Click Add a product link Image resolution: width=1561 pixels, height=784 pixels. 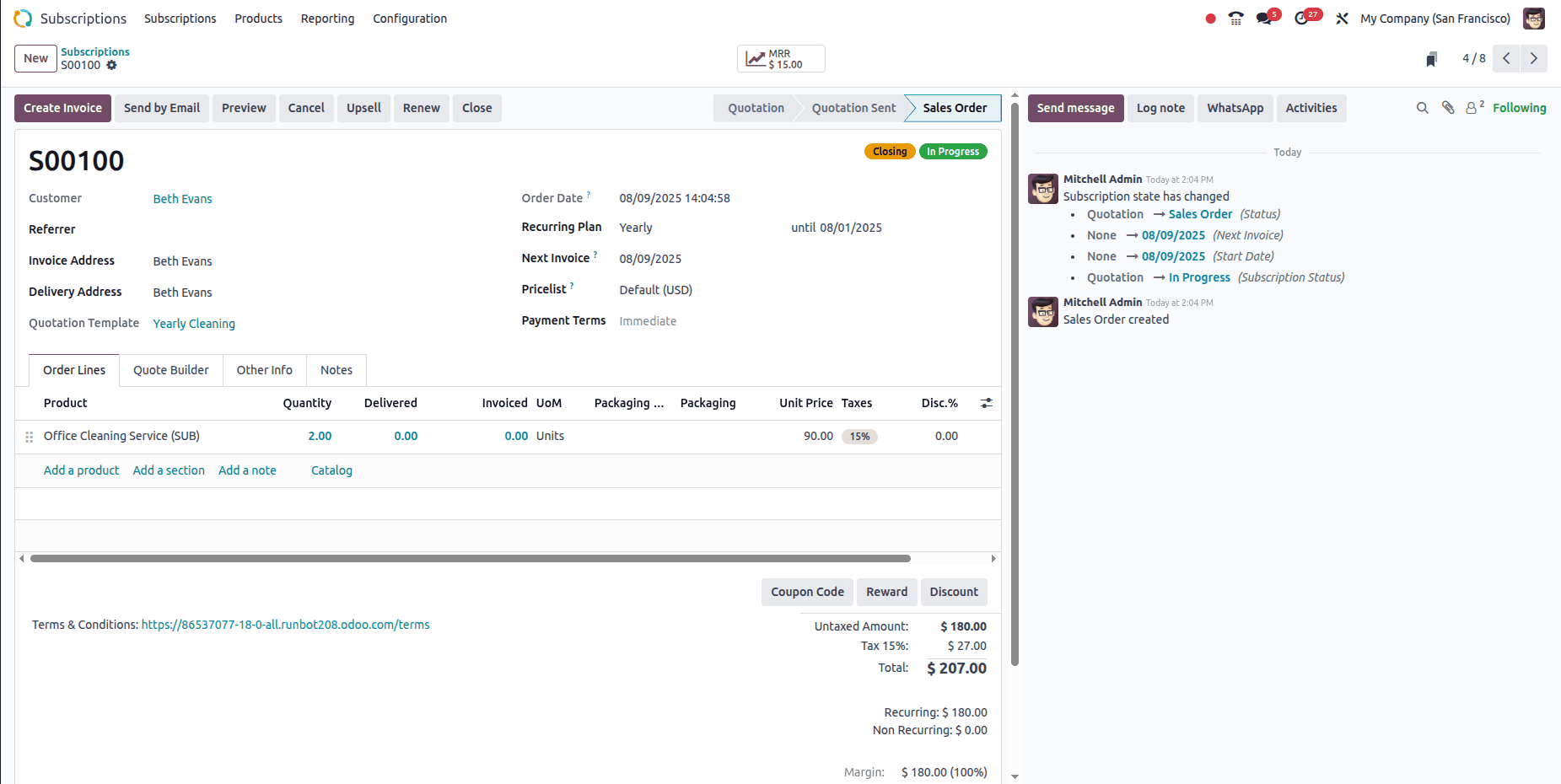pos(81,470)
